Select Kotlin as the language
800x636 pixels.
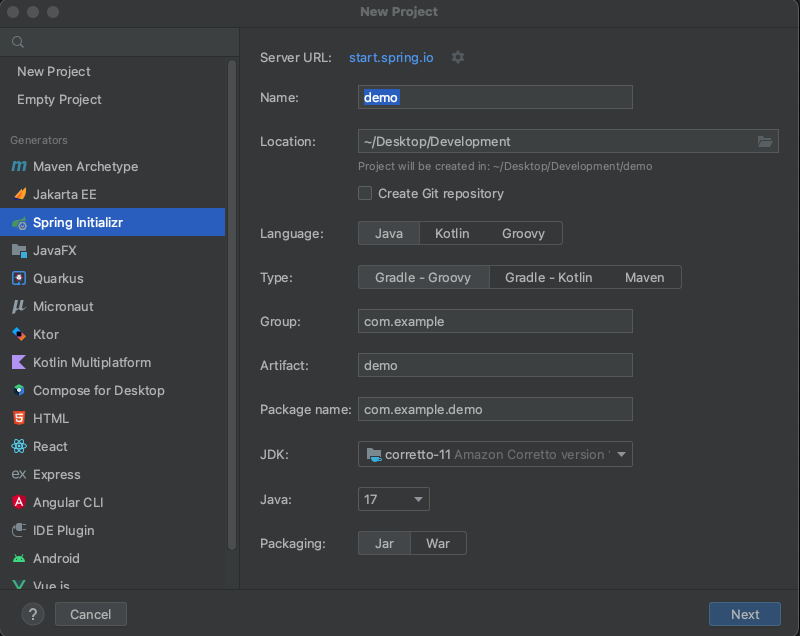452,234
